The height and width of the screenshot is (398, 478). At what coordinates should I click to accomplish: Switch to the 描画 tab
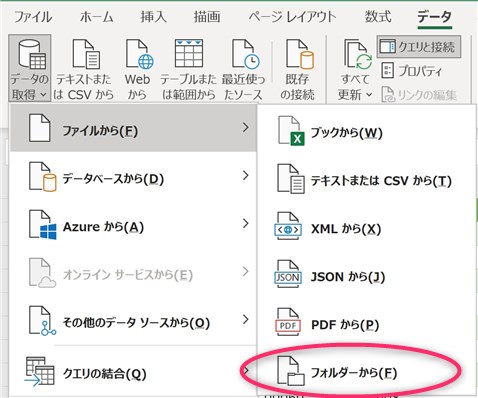pos(207,17)
